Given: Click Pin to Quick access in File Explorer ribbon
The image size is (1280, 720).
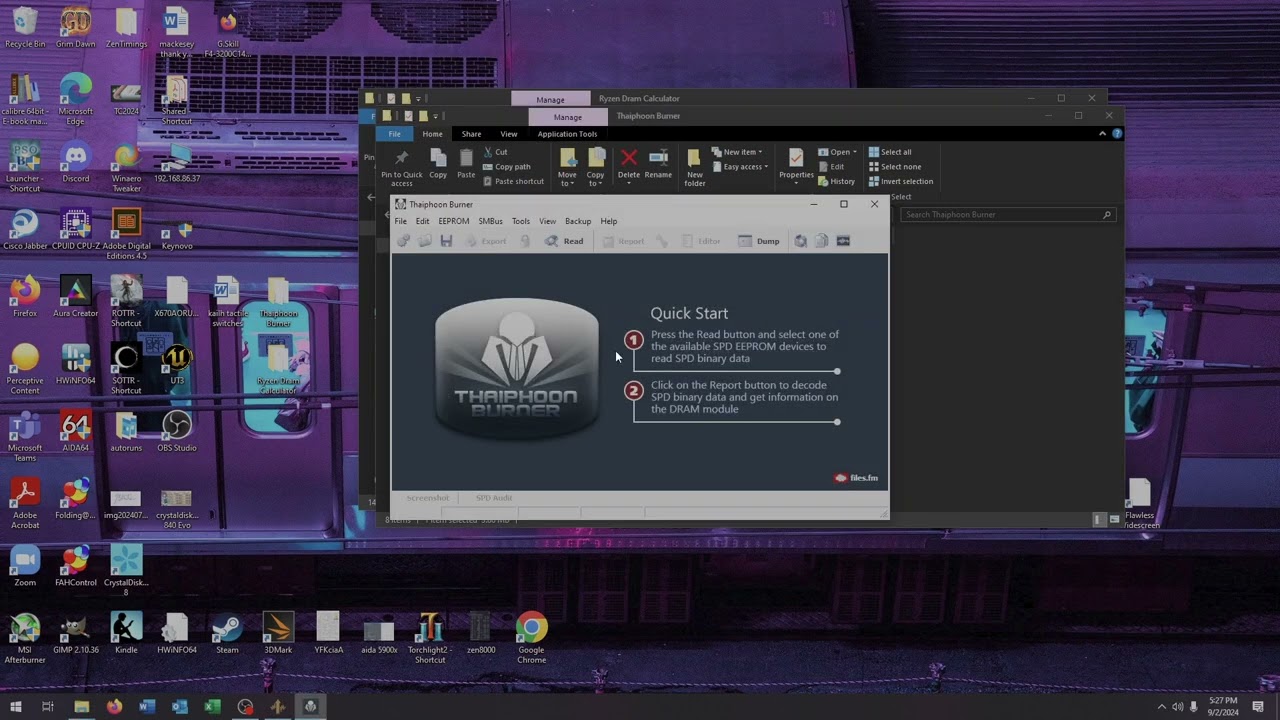Looking at the screenshot, I should click(402, 168).
